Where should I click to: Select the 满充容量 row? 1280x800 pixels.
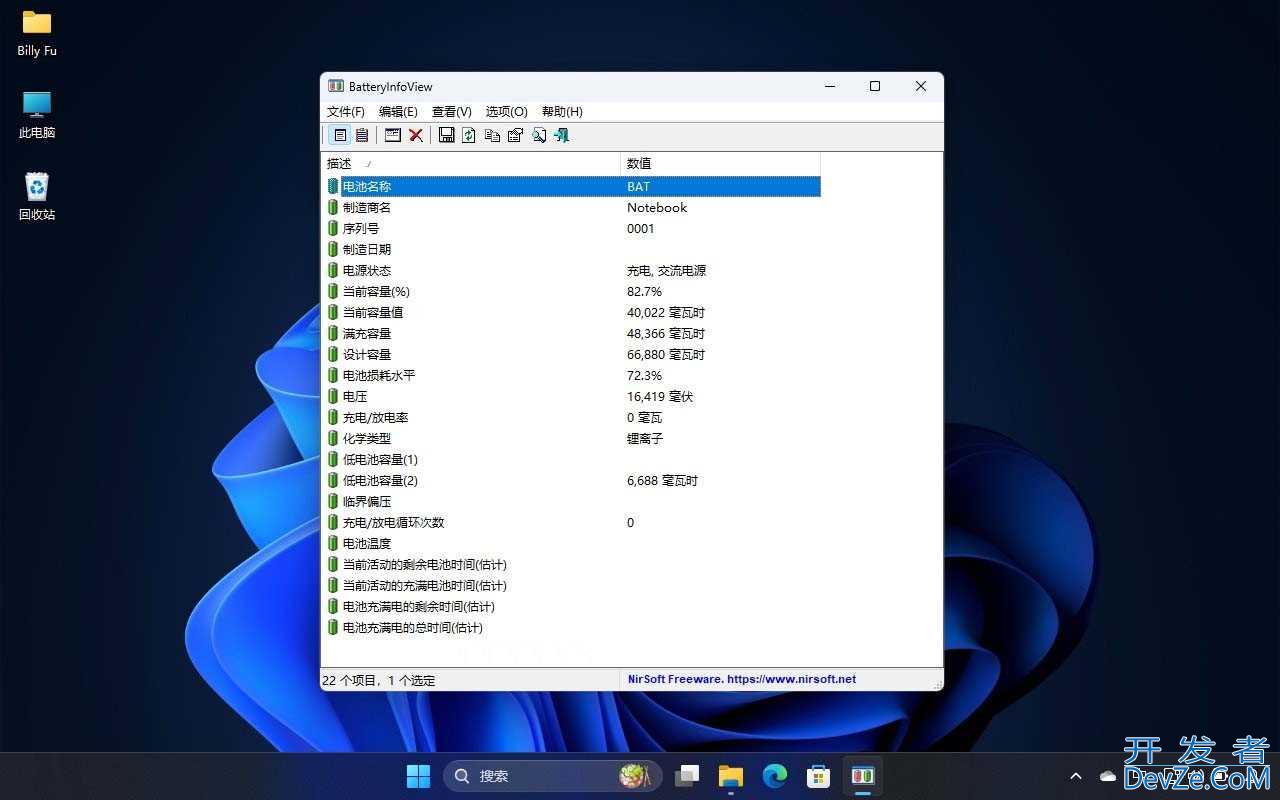(x=574, y=333)
